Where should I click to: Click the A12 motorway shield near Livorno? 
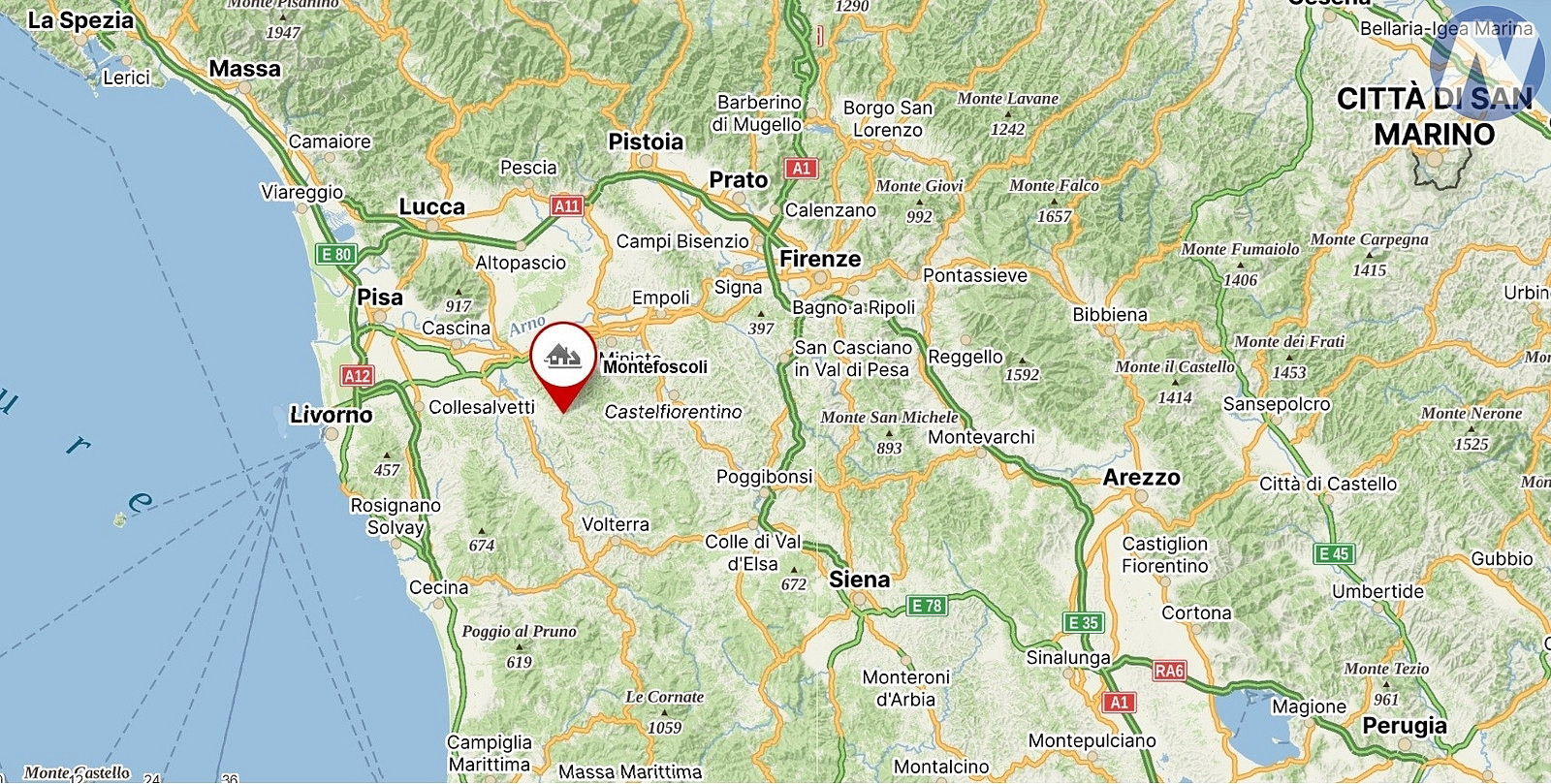(x=357, y=375)
